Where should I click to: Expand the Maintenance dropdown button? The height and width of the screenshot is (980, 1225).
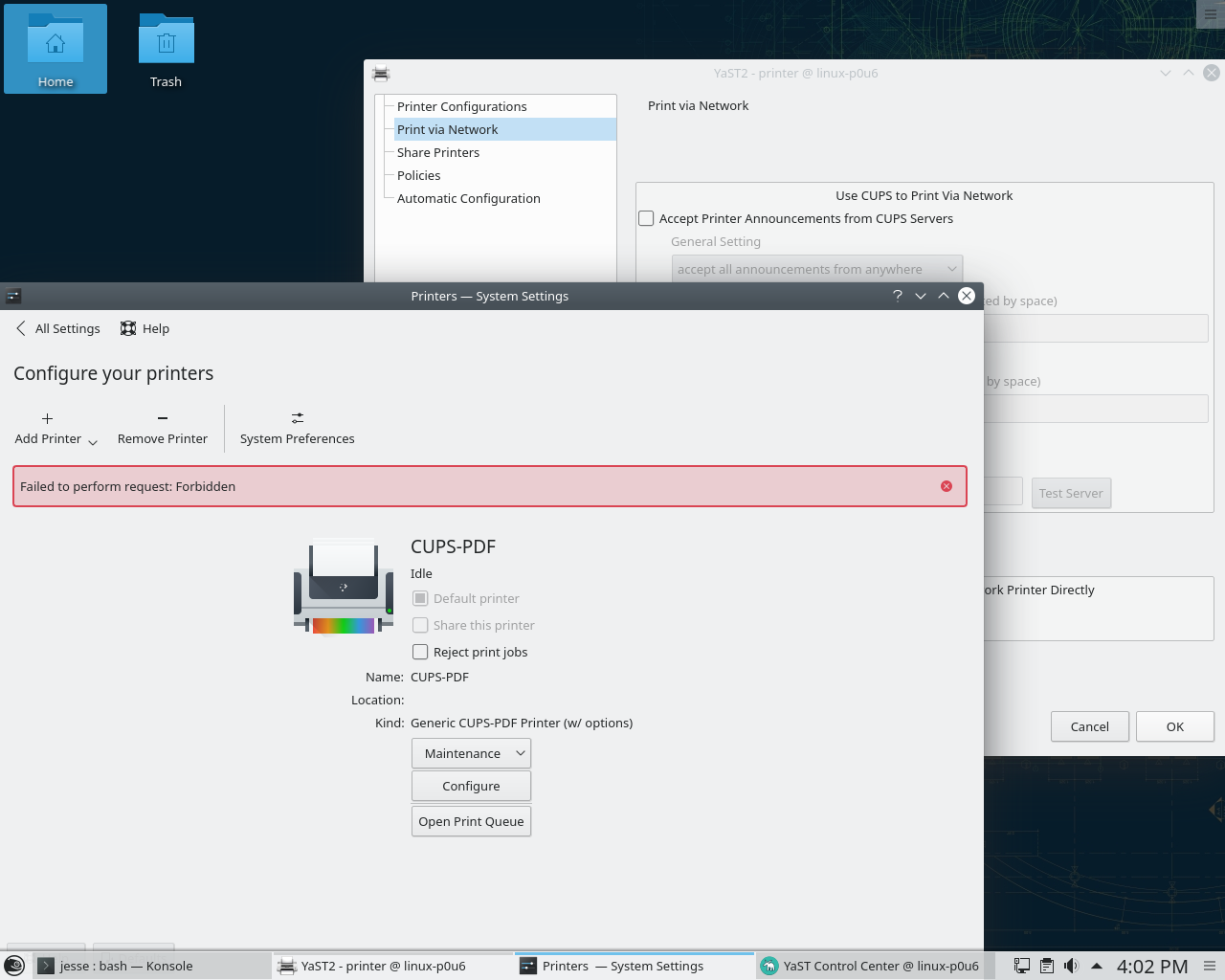471,753
